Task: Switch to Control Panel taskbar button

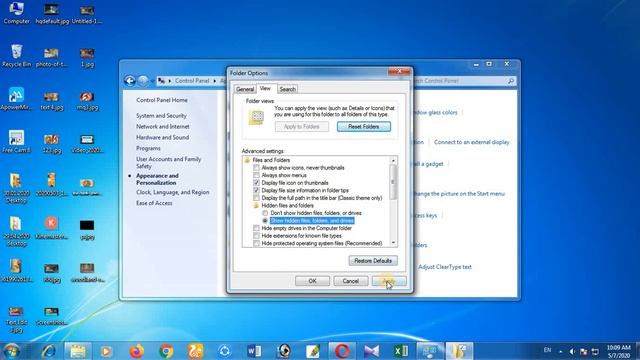Action: (x=430, y=351)
